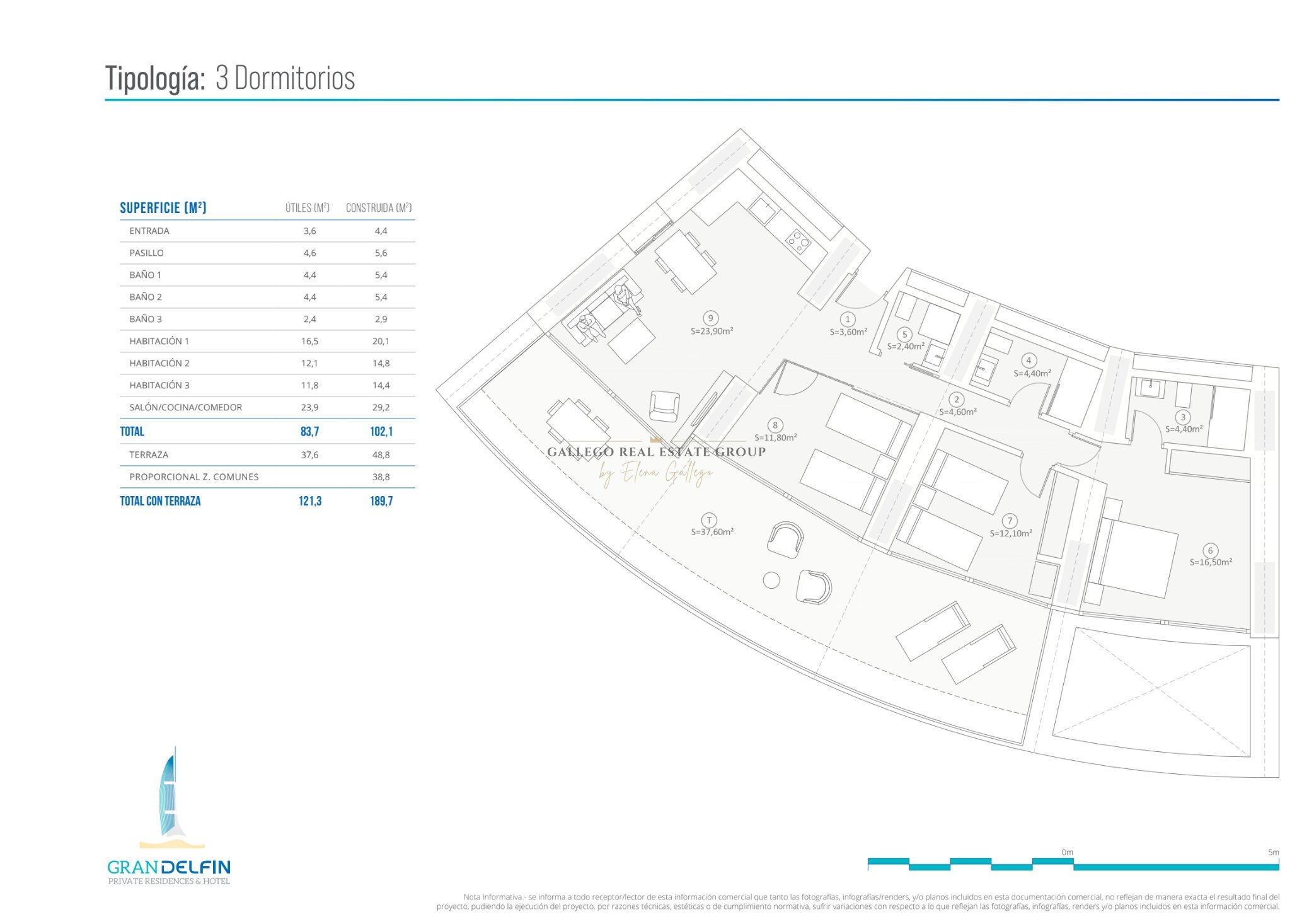Expand the SUPERFICIE (M²) table header
Screen dimensions: 1314x924
[x=163, y=207]
